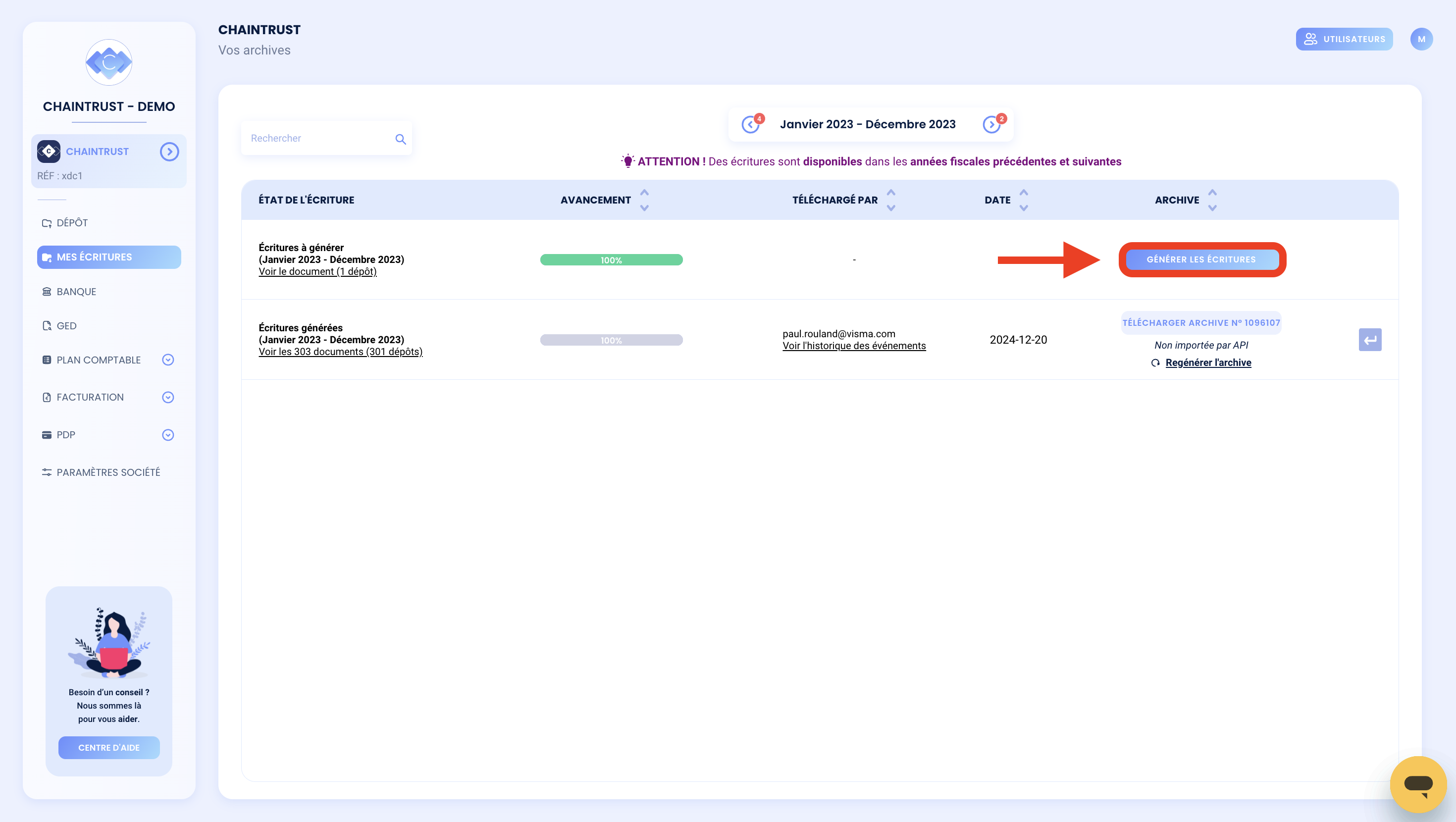Click the lightbulb attention icon
1456x822 pixels.
pyautogui.click(x=627, y=161)
